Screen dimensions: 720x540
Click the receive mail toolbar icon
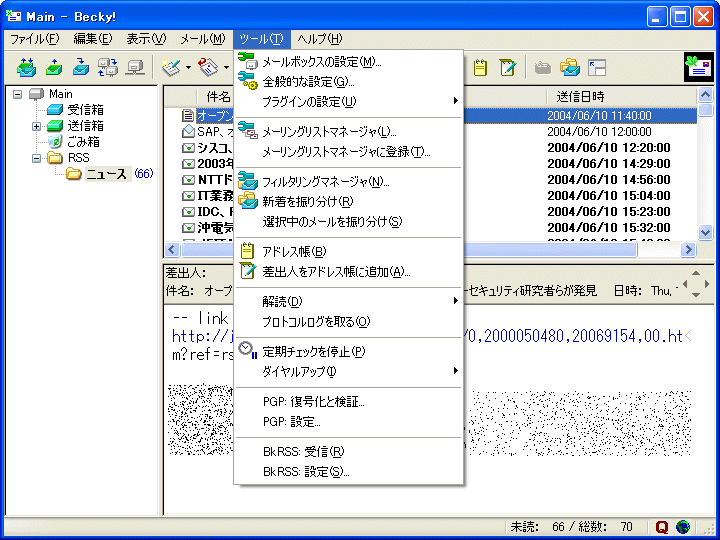coord(81,68)
